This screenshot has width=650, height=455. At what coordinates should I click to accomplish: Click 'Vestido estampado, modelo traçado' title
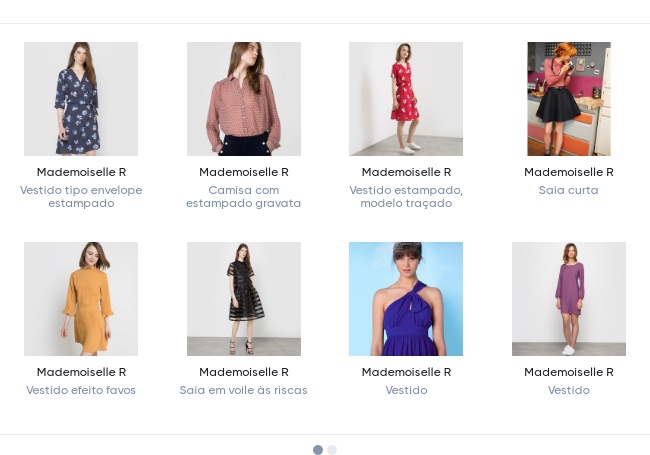tap(406, 197)
